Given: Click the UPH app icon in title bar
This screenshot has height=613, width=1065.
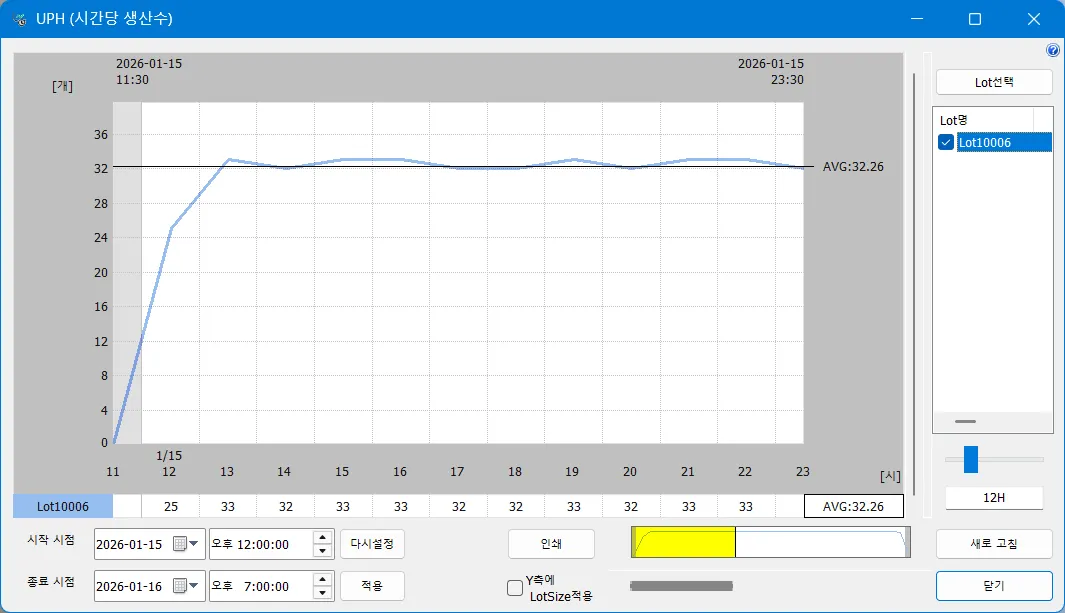Looking at the screenshot, I should [19, 19].
